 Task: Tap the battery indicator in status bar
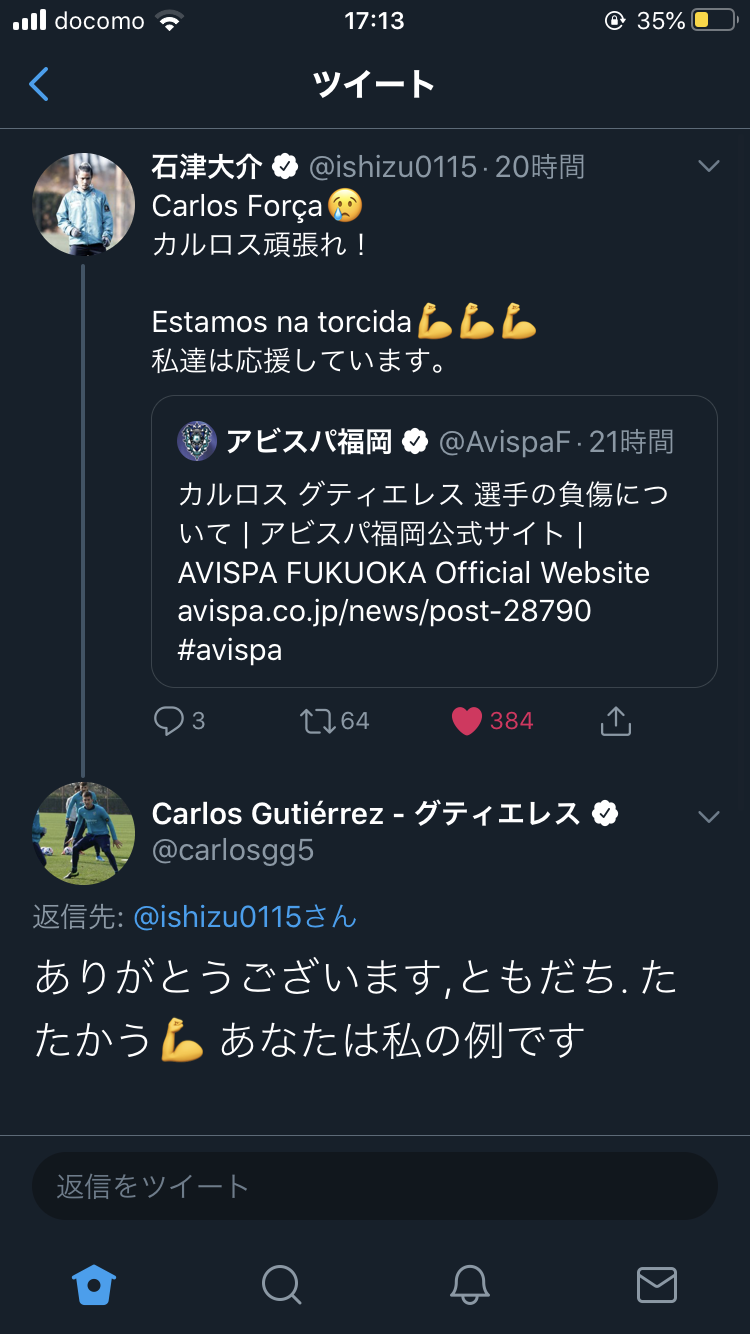tap(714, 21)
